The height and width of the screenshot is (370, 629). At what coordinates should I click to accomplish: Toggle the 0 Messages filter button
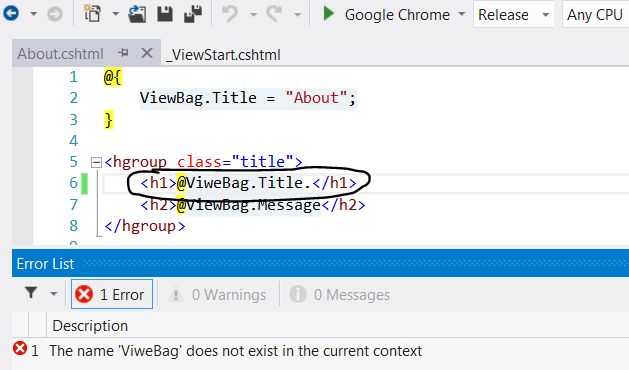(339, 295)
